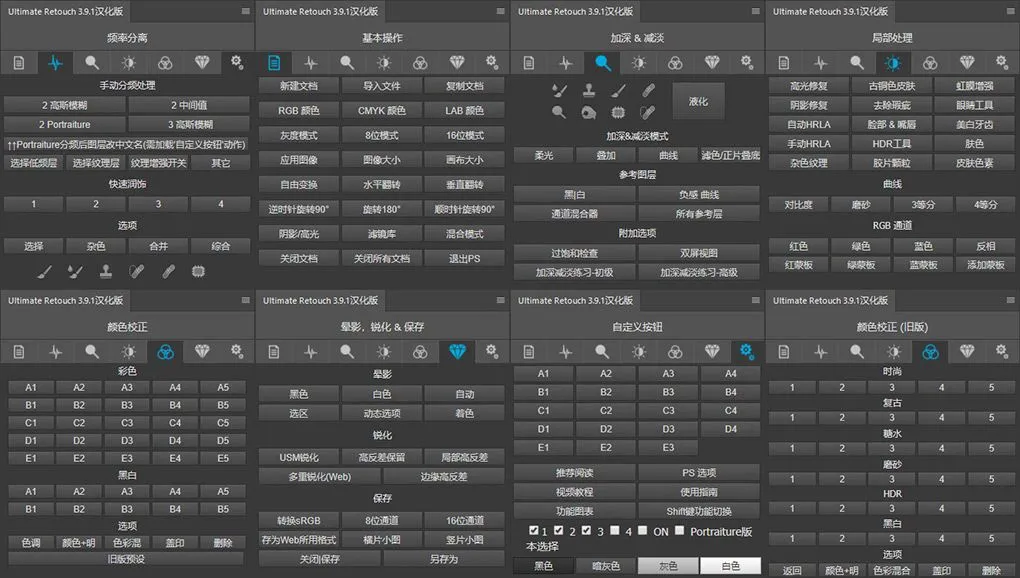Uncheck checkbox 1 in 自定义按钮 panel
1020x578 pixels.
coord(534,530)
